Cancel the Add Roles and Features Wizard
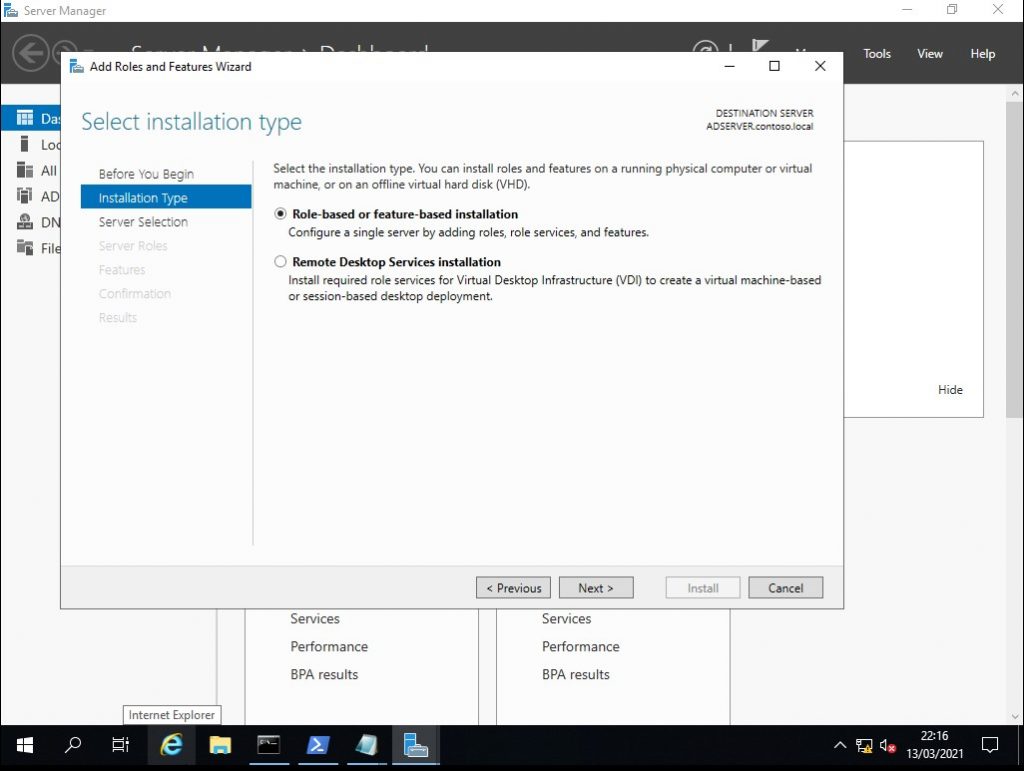The width and height of the screenshot is (1024, 771). (x=785, y=588)
